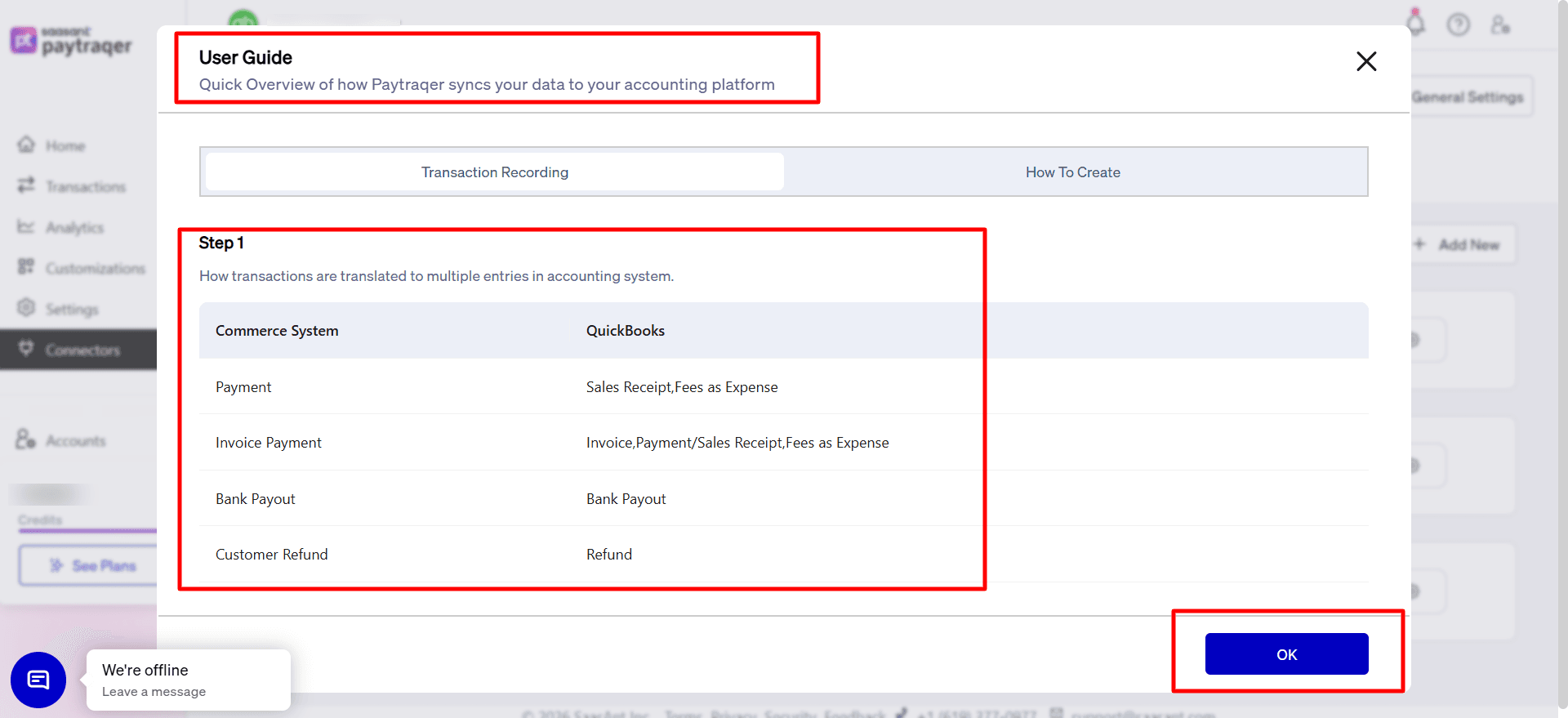Click the Quick Overview subtitle text
The width and height of the screenshot is (1568, 718).
click(487, 84)
